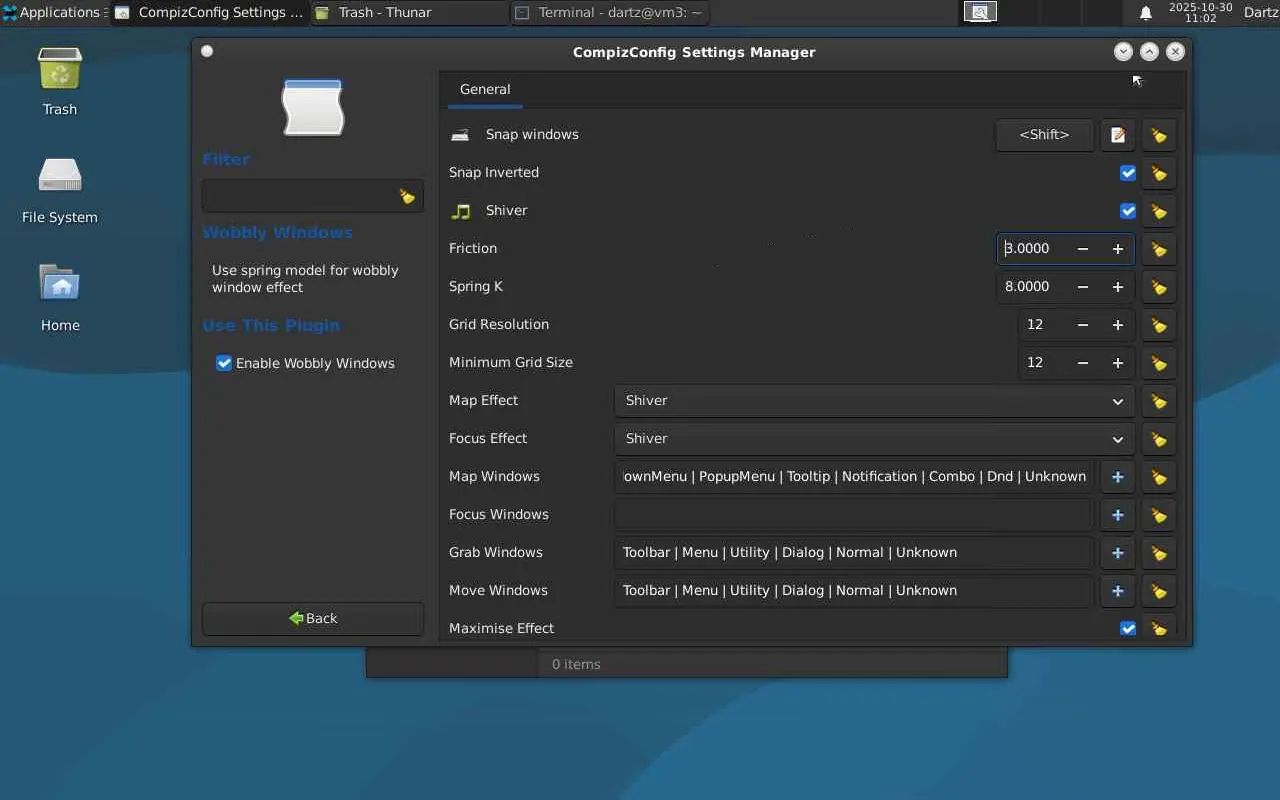Click the Grid Resolution value field
Screen dimensions: 1280x800
tap(1042, 325)
